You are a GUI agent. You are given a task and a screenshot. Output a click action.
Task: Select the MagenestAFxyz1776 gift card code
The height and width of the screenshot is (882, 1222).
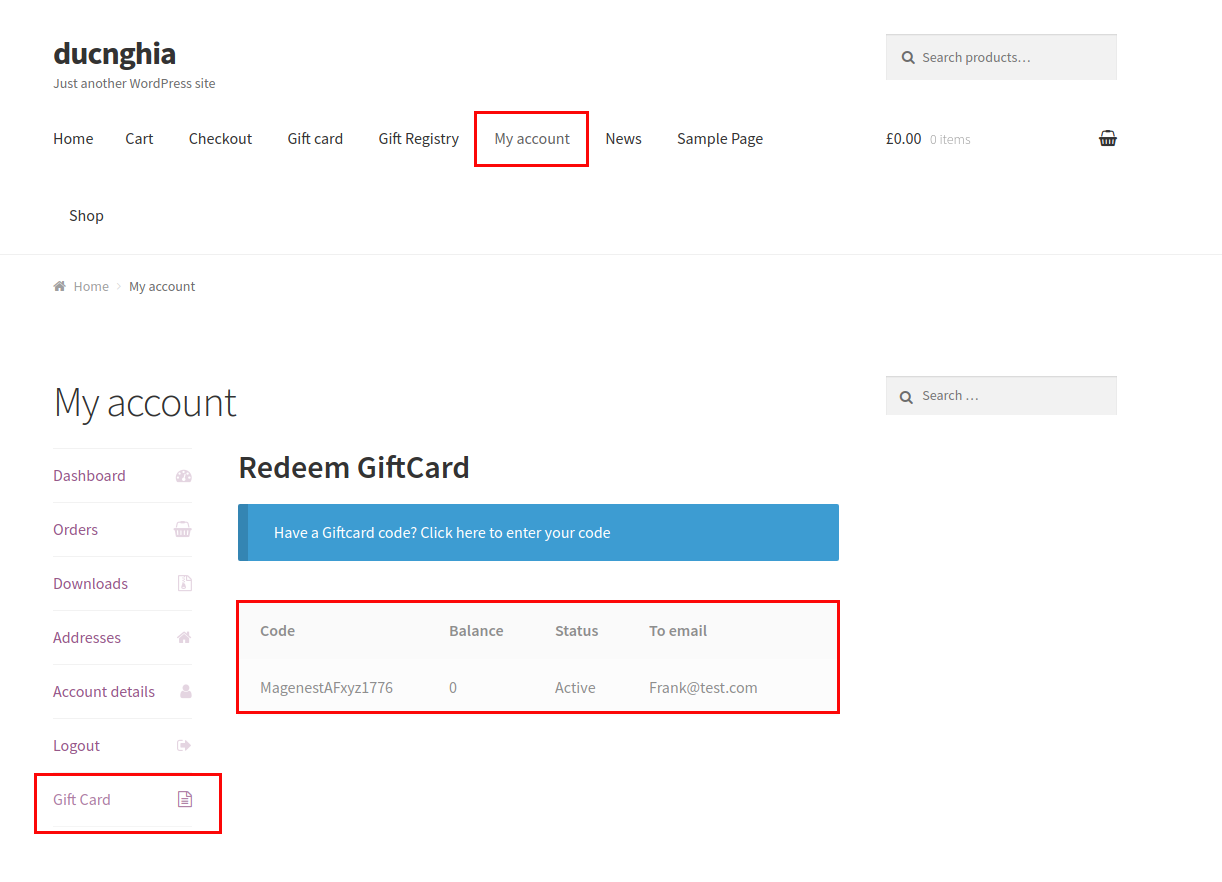[325, 687]
